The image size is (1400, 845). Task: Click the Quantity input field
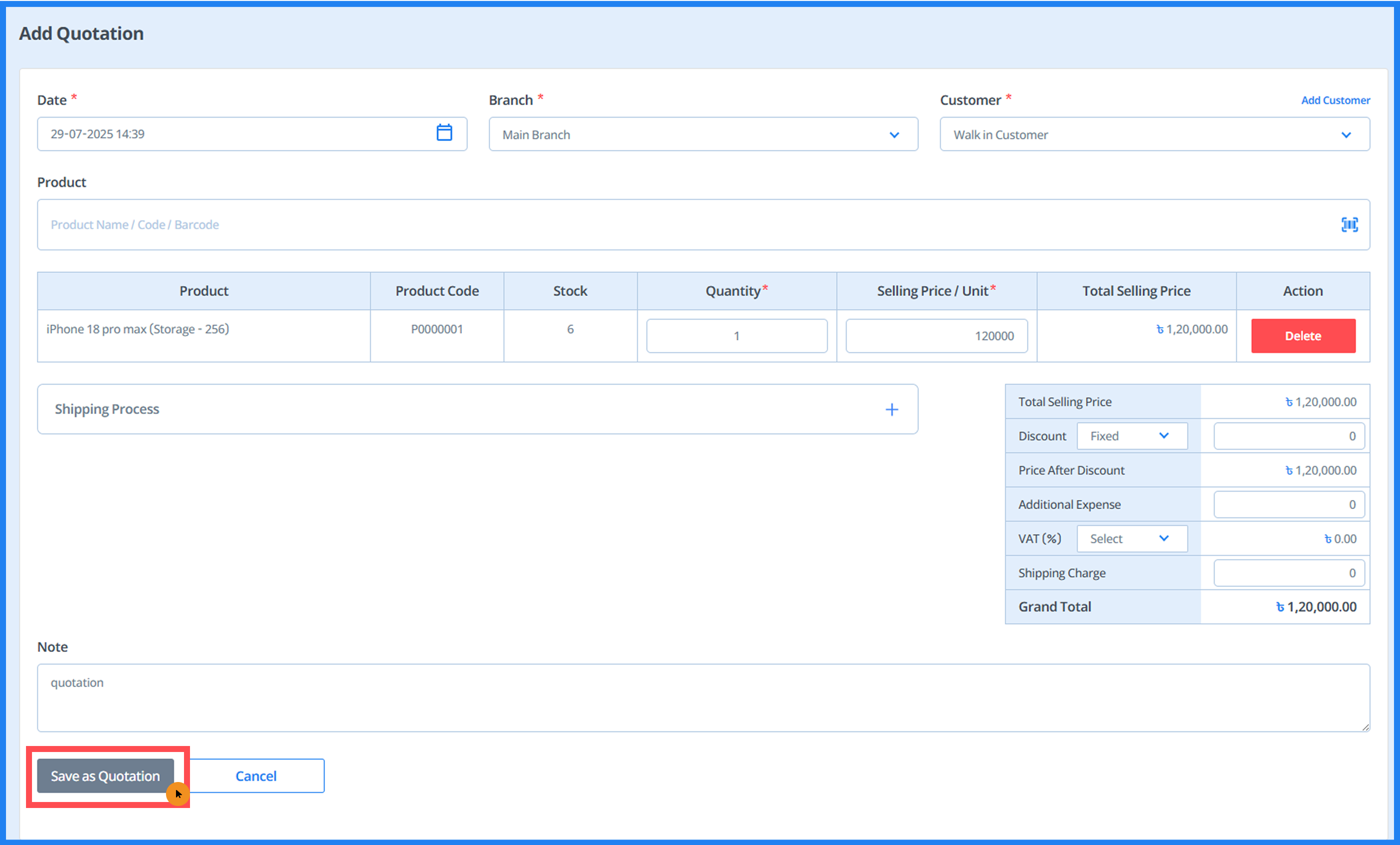pos(736,336)
